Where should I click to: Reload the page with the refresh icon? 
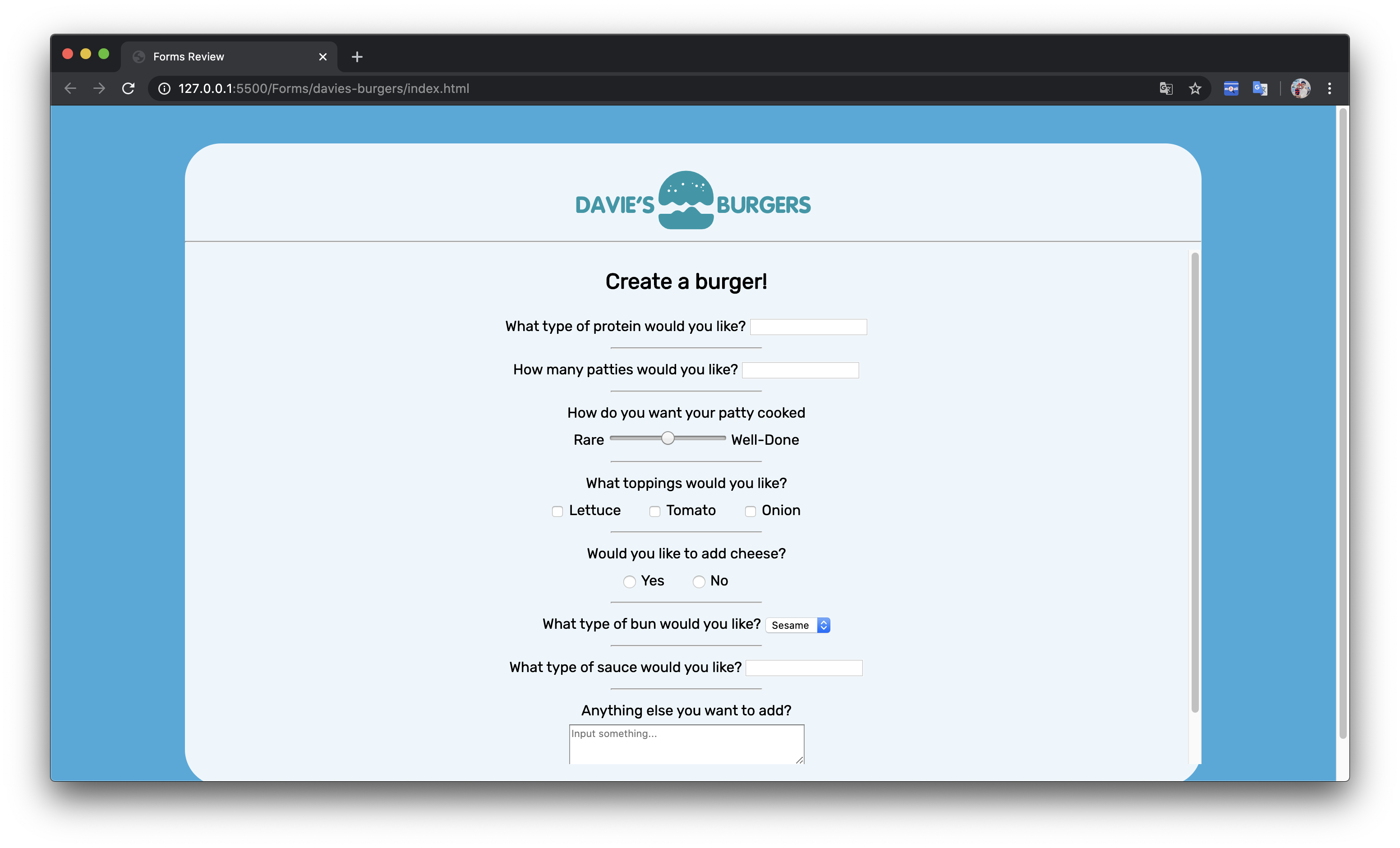[x=129, y=89]
